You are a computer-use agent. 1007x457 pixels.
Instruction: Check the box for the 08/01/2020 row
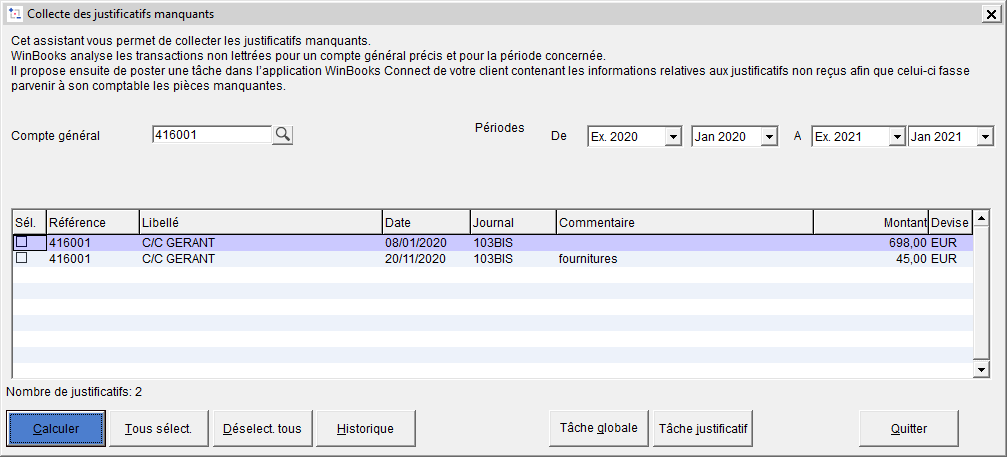pos(21,242)
